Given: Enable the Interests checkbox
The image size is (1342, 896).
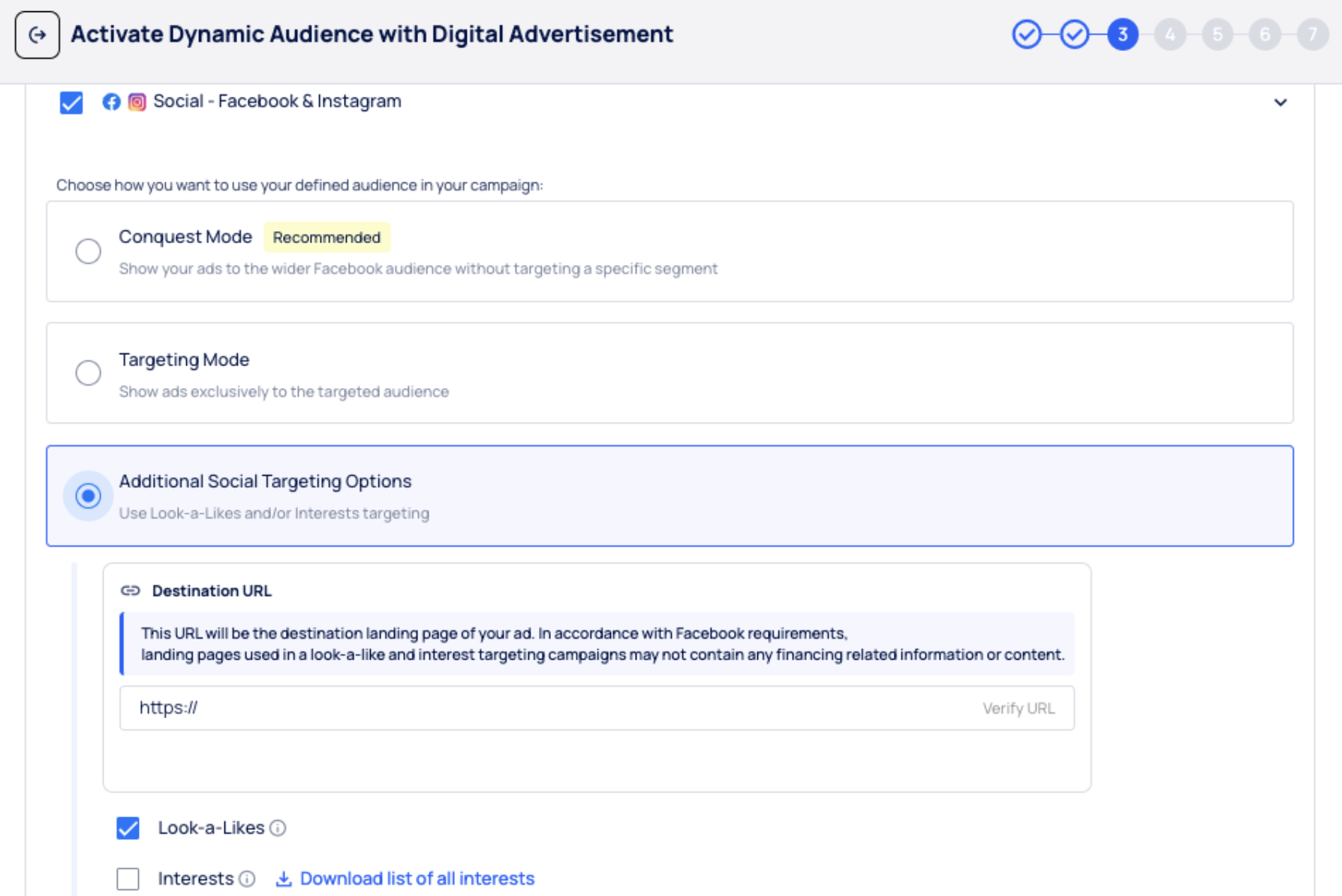Looking at the screenshot, I should (128, 879).
